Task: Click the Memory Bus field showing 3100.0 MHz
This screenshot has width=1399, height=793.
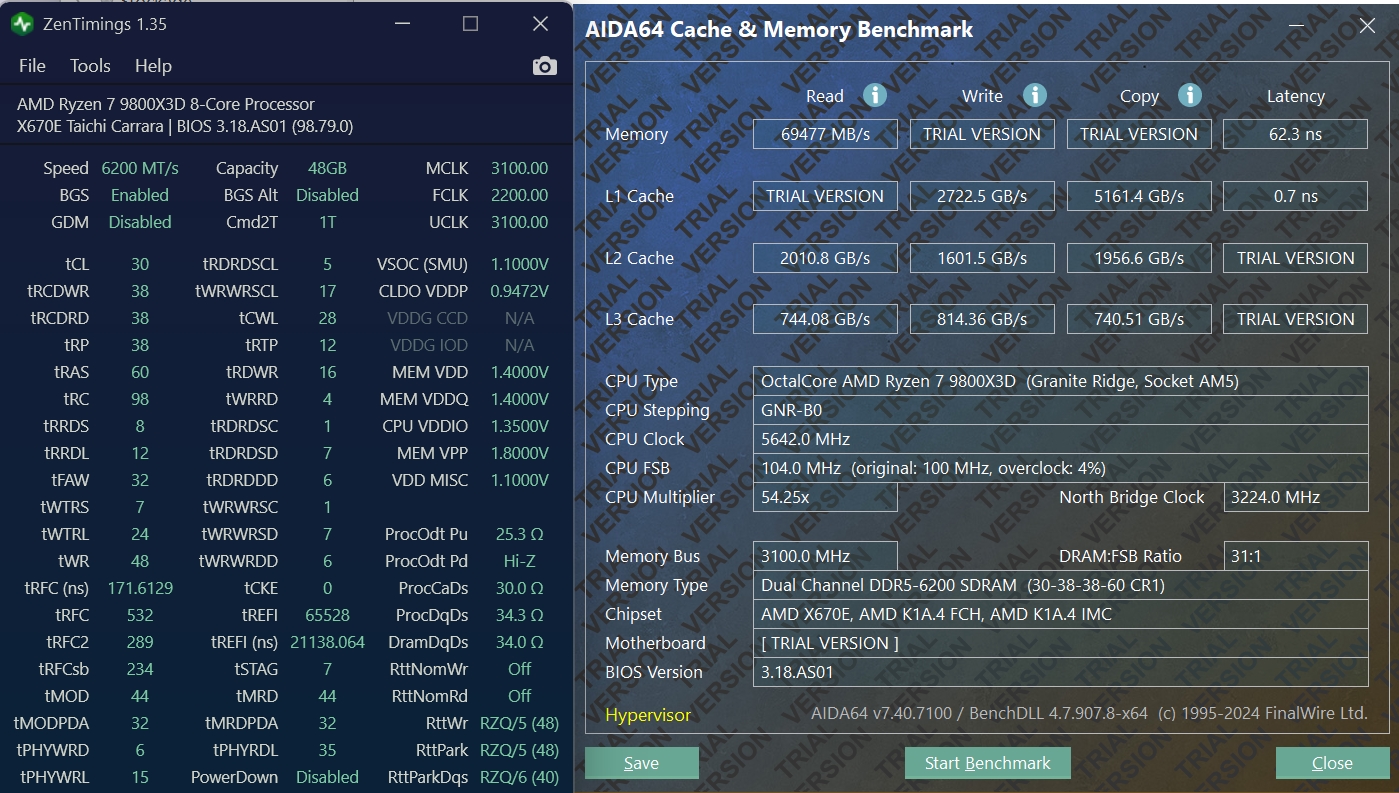Action: click(825, 556)
